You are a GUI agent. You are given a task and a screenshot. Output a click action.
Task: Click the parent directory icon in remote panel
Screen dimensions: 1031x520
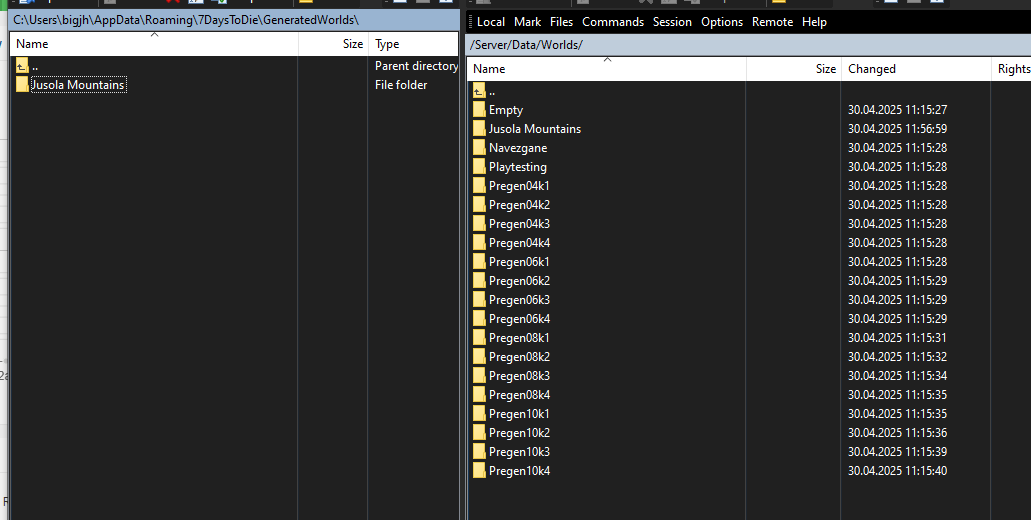tap(479, 91)
